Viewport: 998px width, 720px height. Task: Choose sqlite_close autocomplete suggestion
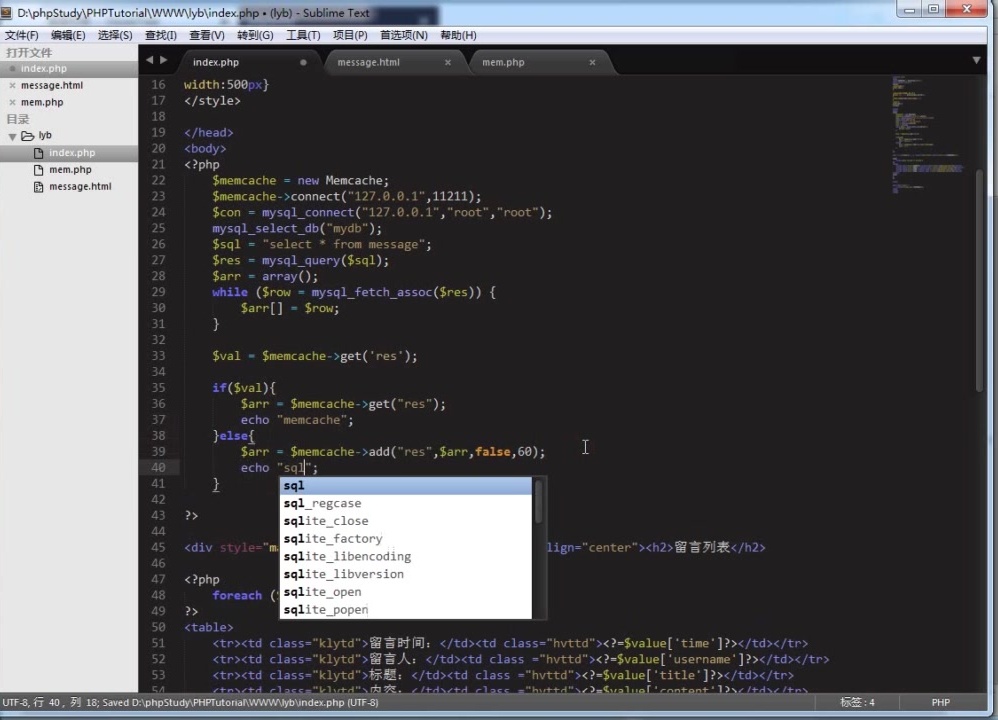tap(405, 521)
